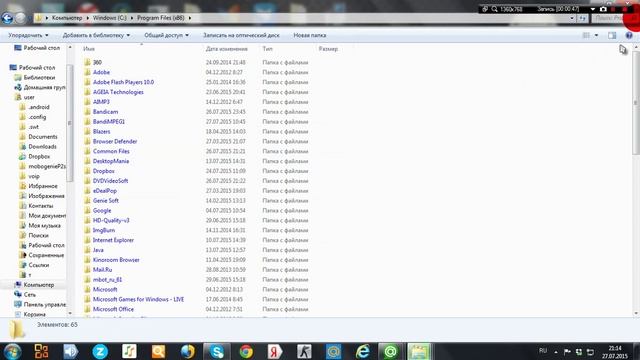Select the ImgBurn folder
Image resolution: width=640 pixels, height=360 pixels.
coord(104,230)
